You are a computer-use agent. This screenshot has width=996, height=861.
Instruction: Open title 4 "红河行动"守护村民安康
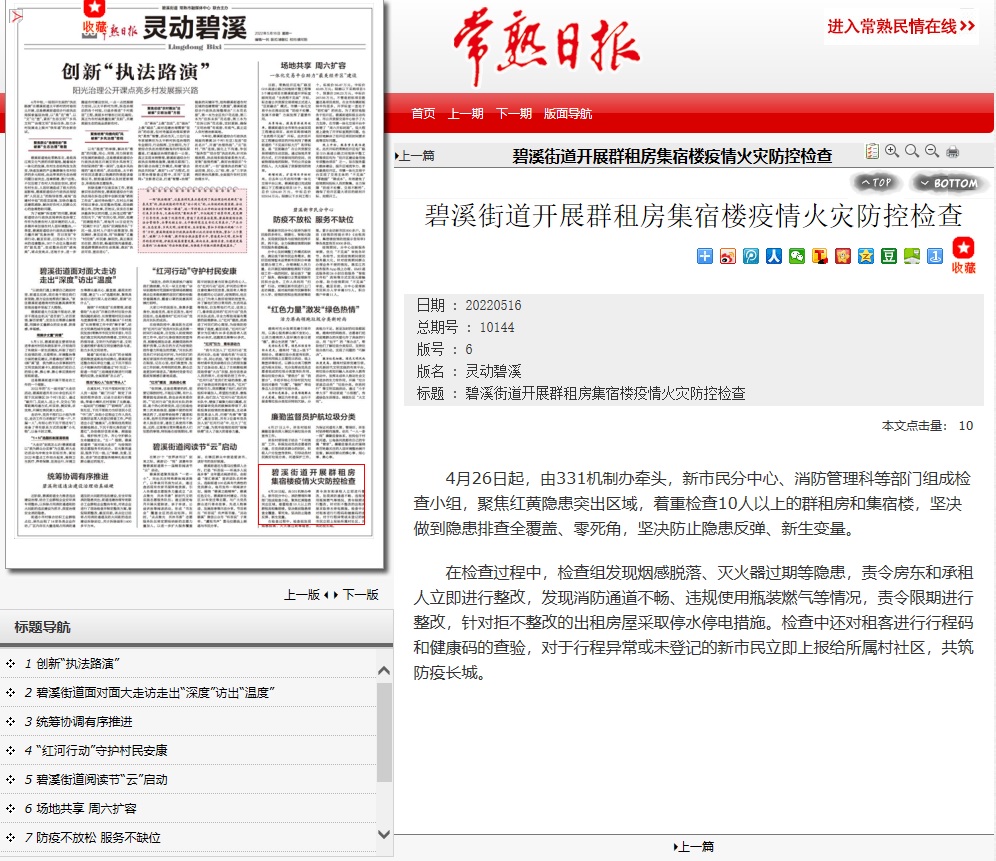95,750
